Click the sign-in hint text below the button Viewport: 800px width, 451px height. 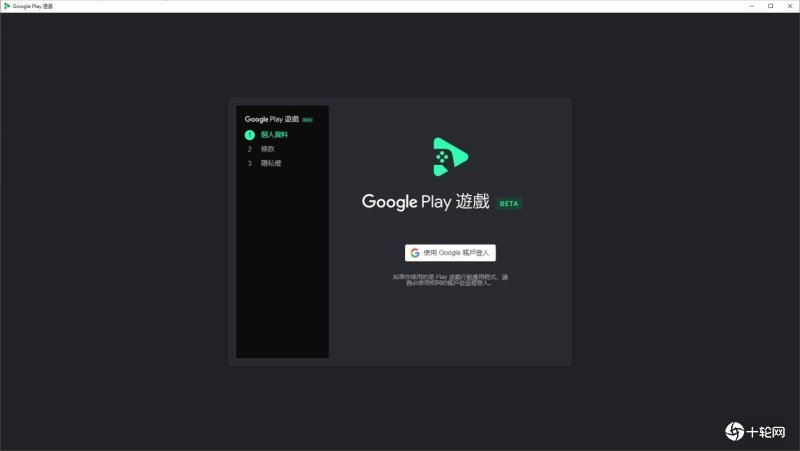coord(450,280)
